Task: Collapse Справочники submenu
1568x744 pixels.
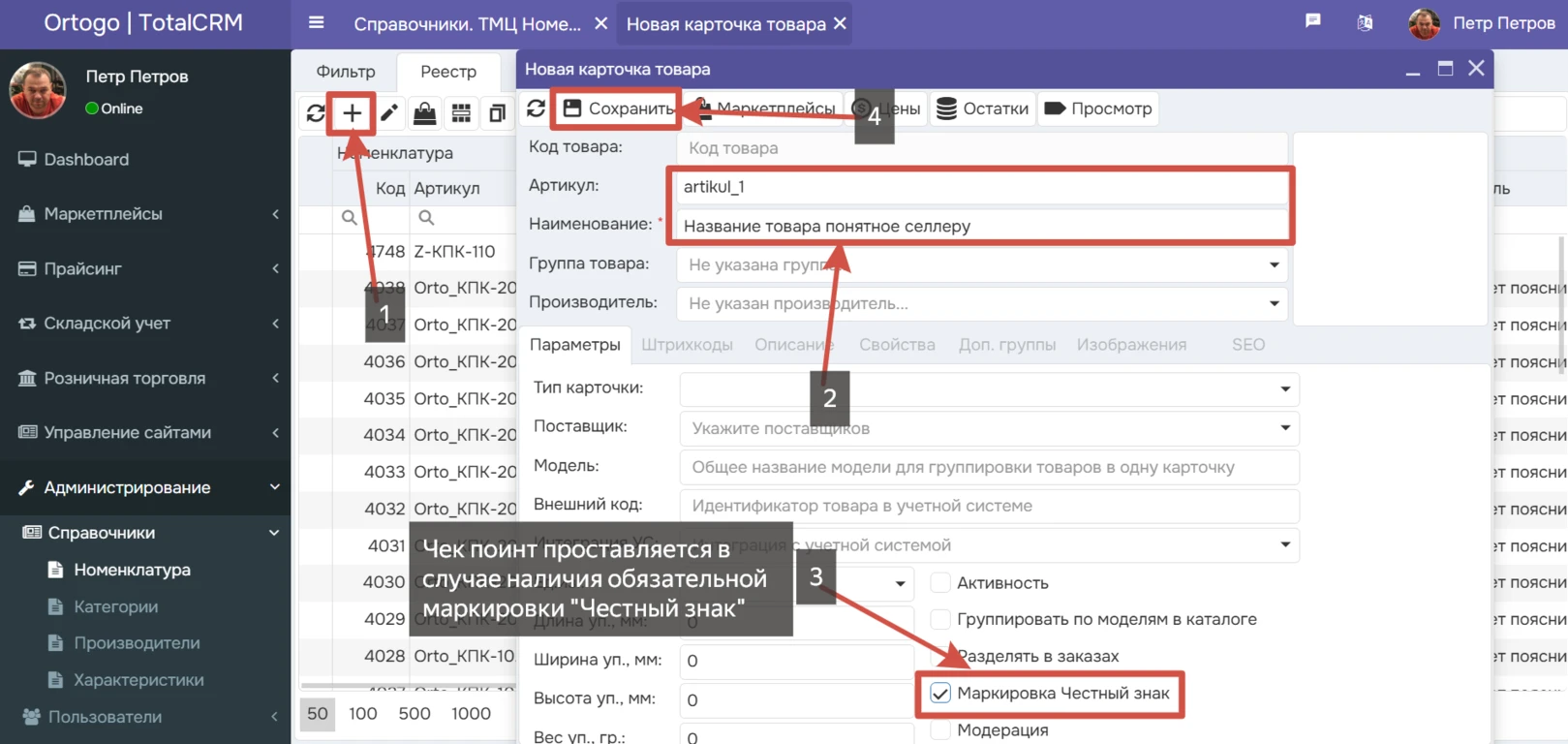Action: point(145,533)
